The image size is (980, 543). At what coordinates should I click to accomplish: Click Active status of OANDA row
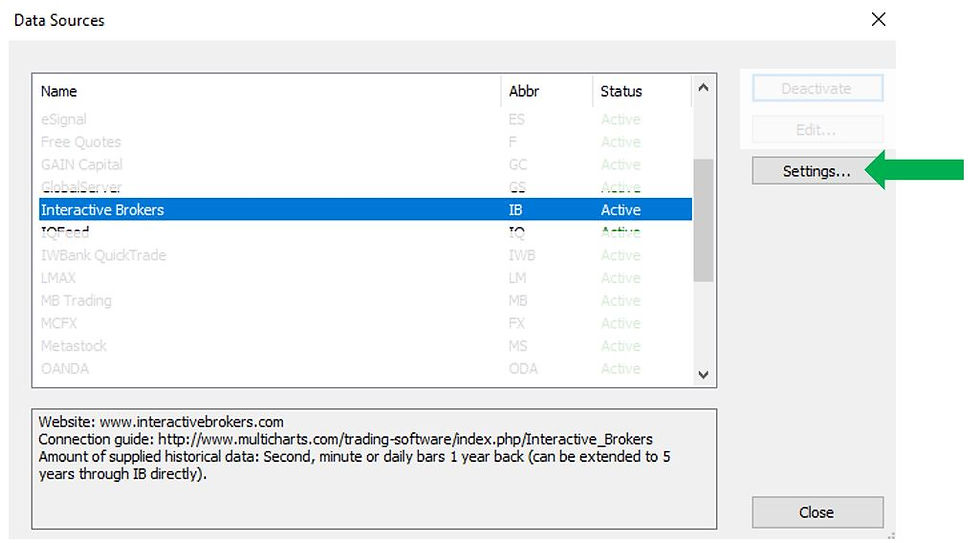621,369
